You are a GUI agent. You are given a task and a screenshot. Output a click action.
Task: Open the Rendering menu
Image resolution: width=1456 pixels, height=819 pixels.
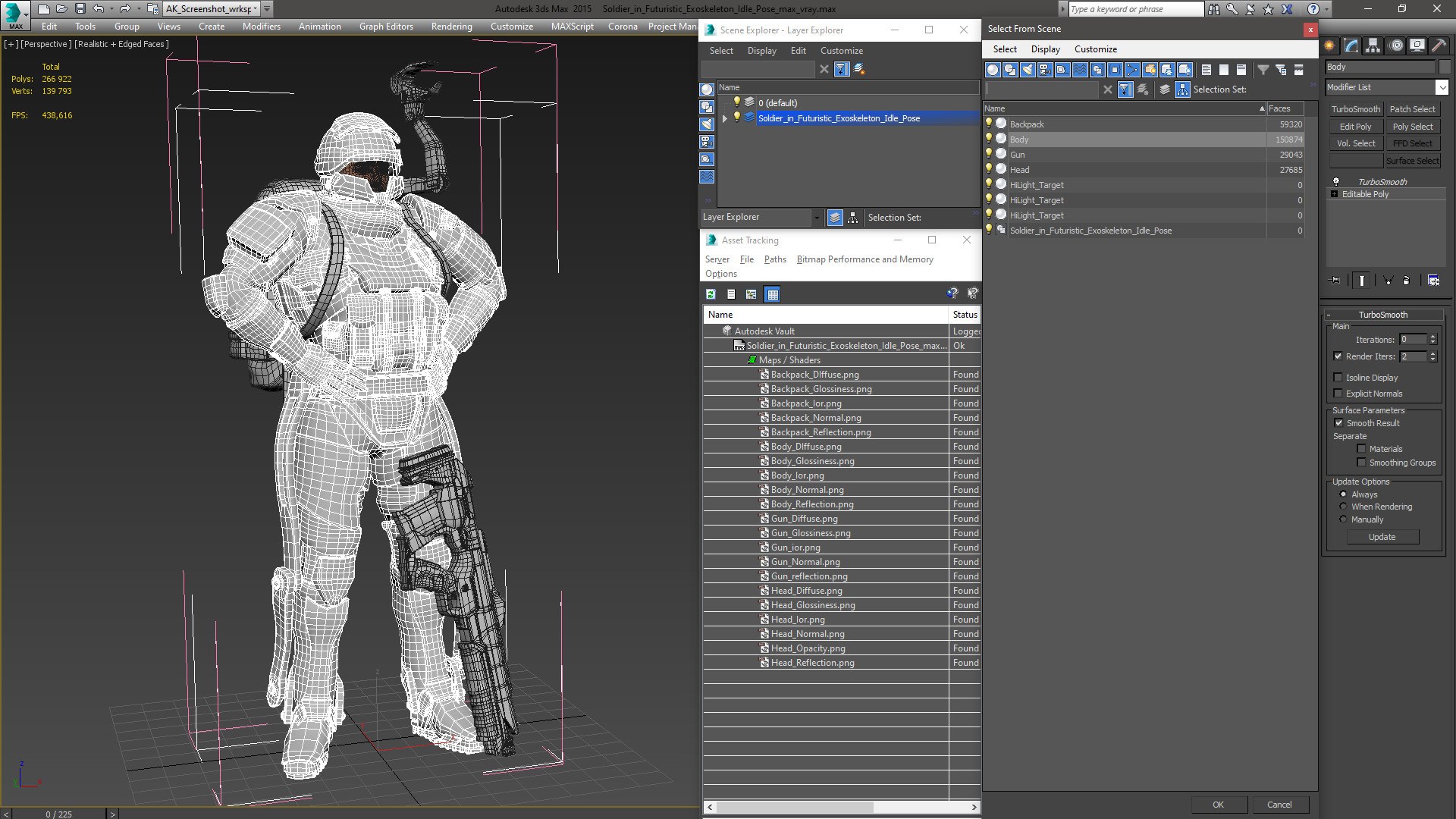(x=451, y=27)
